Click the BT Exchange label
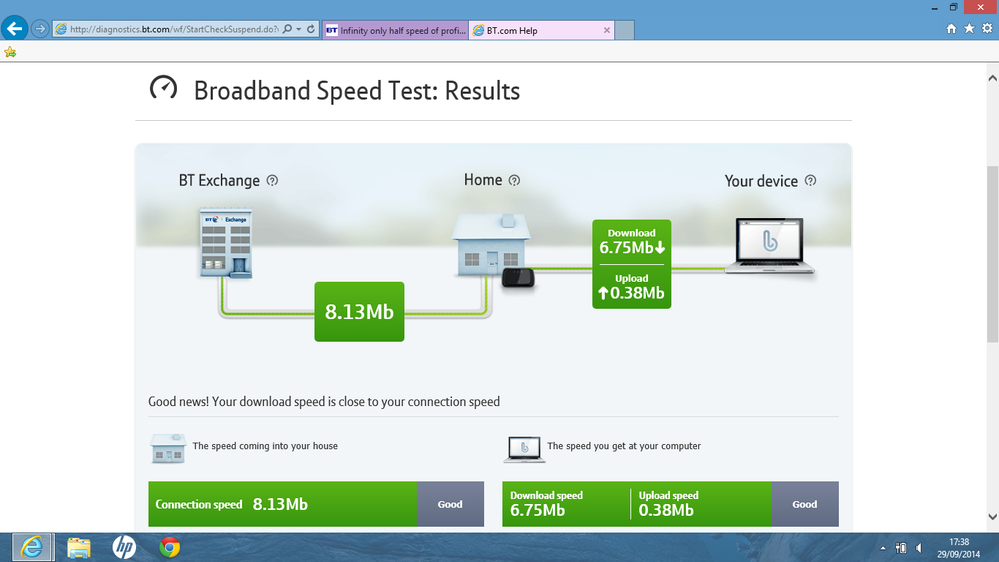The image size is (999, 562). 219,180
